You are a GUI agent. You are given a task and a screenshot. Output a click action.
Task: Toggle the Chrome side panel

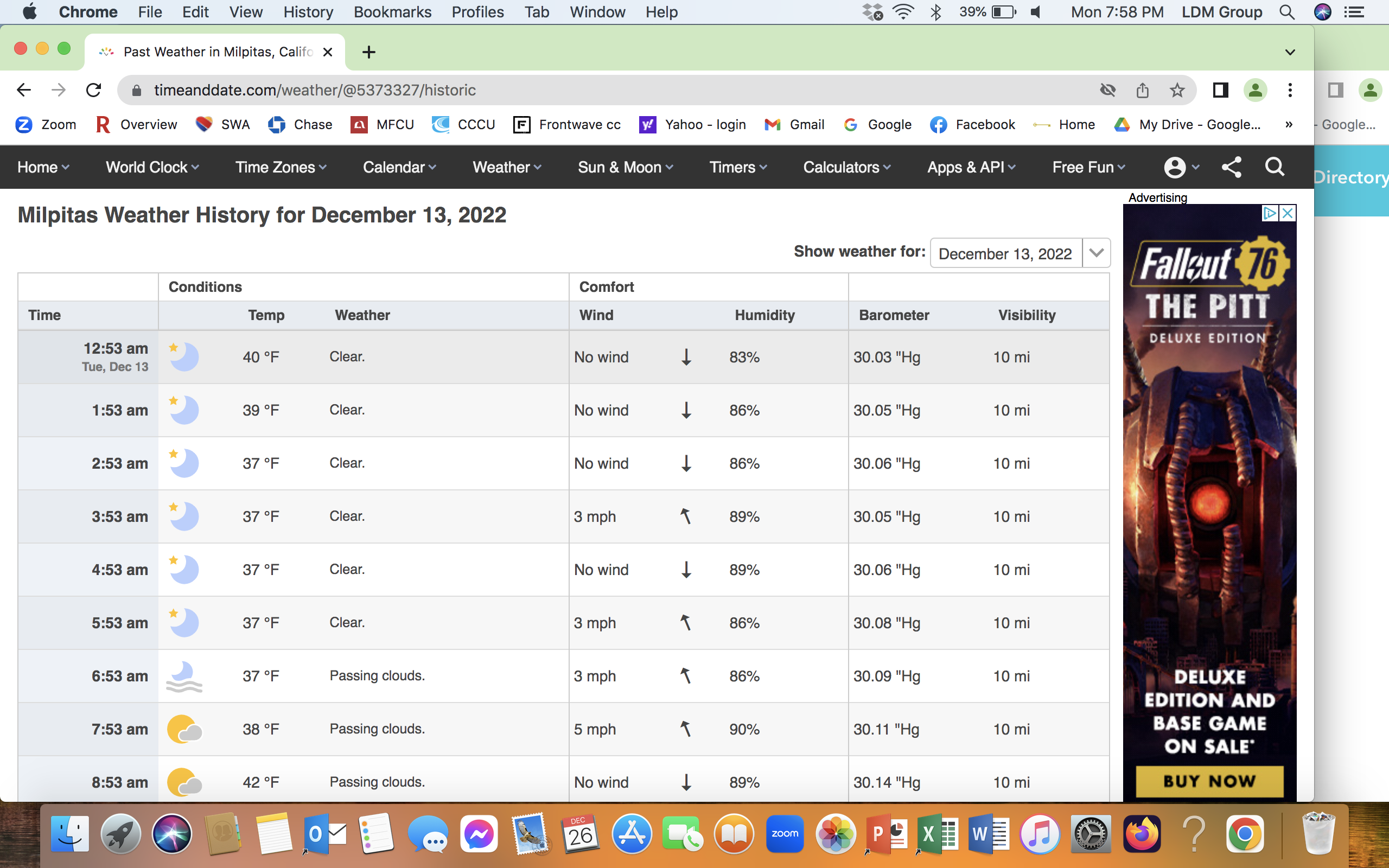[1220, 90]
